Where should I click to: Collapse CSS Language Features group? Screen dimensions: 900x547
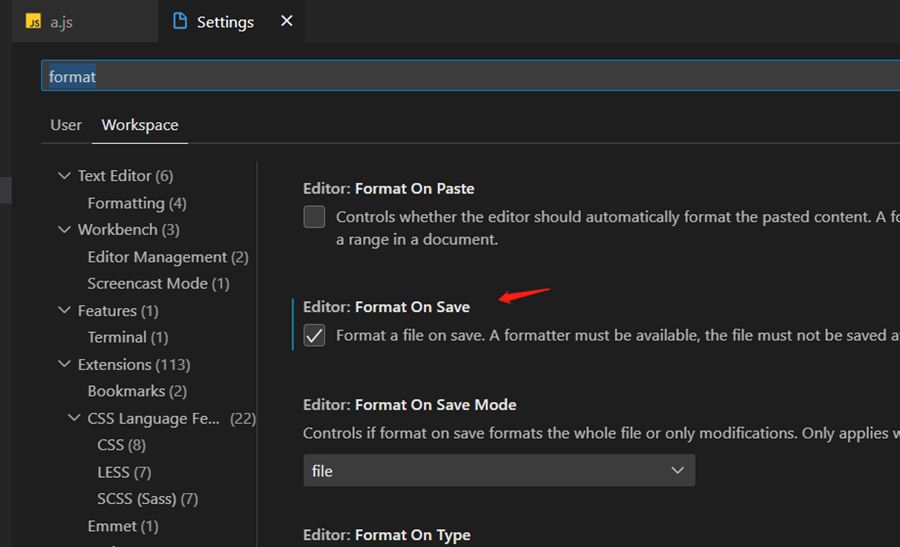75,419
